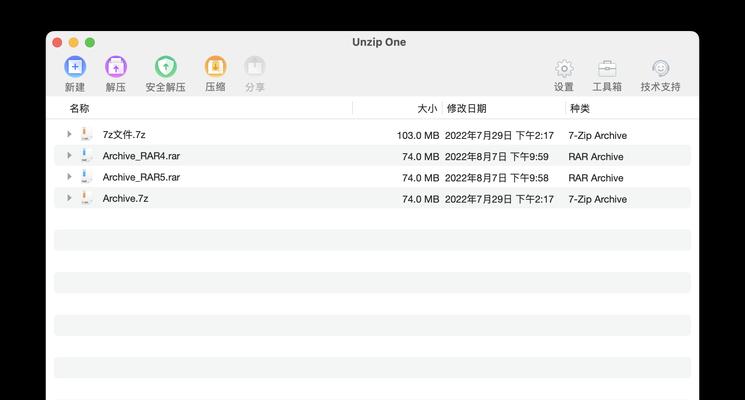Expand the Archive_RAR5.rar disclosure triangle
The width and height of the screenshot is (745, 400).
coord(69,177)
